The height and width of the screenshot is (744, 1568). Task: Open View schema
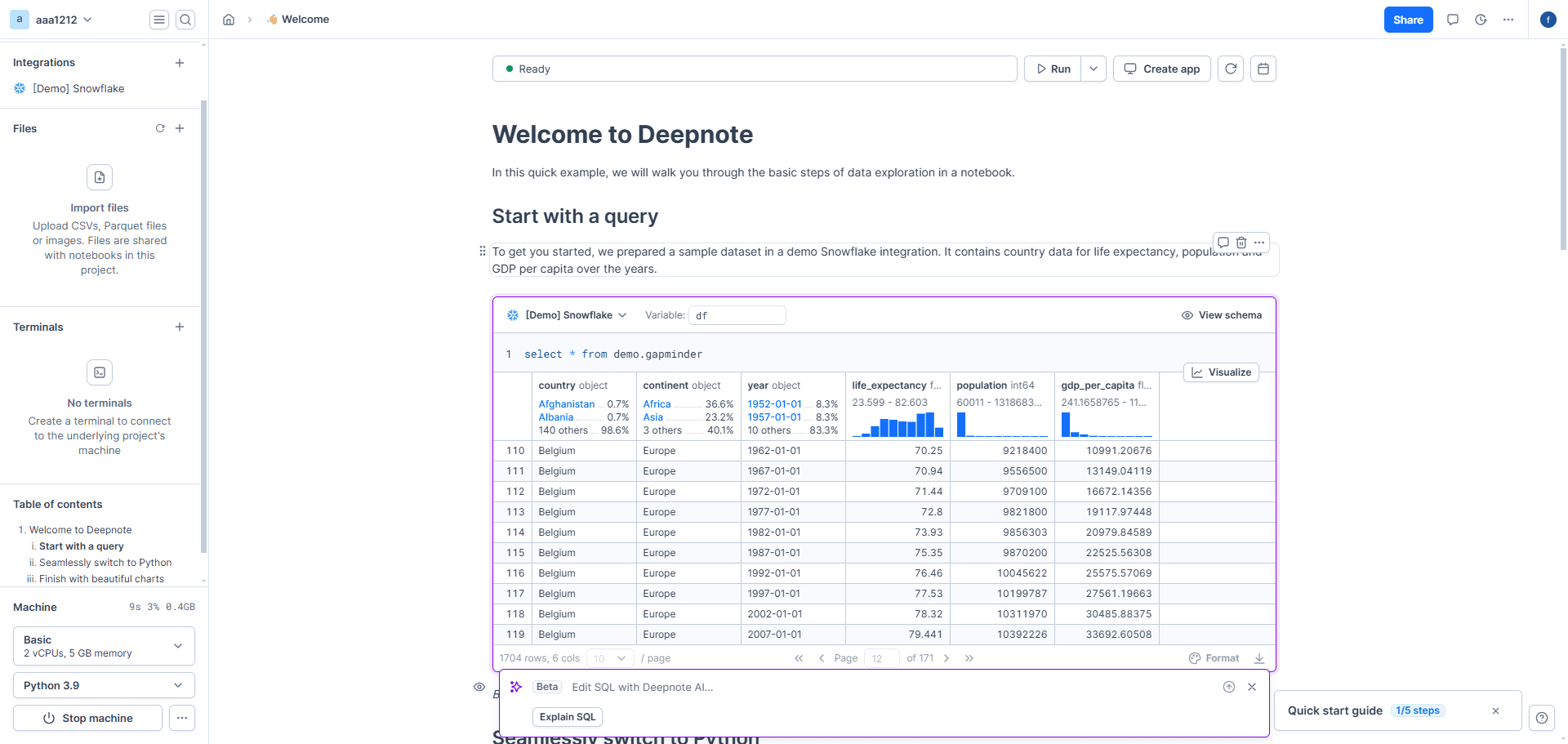click(x=1221, y=315)
